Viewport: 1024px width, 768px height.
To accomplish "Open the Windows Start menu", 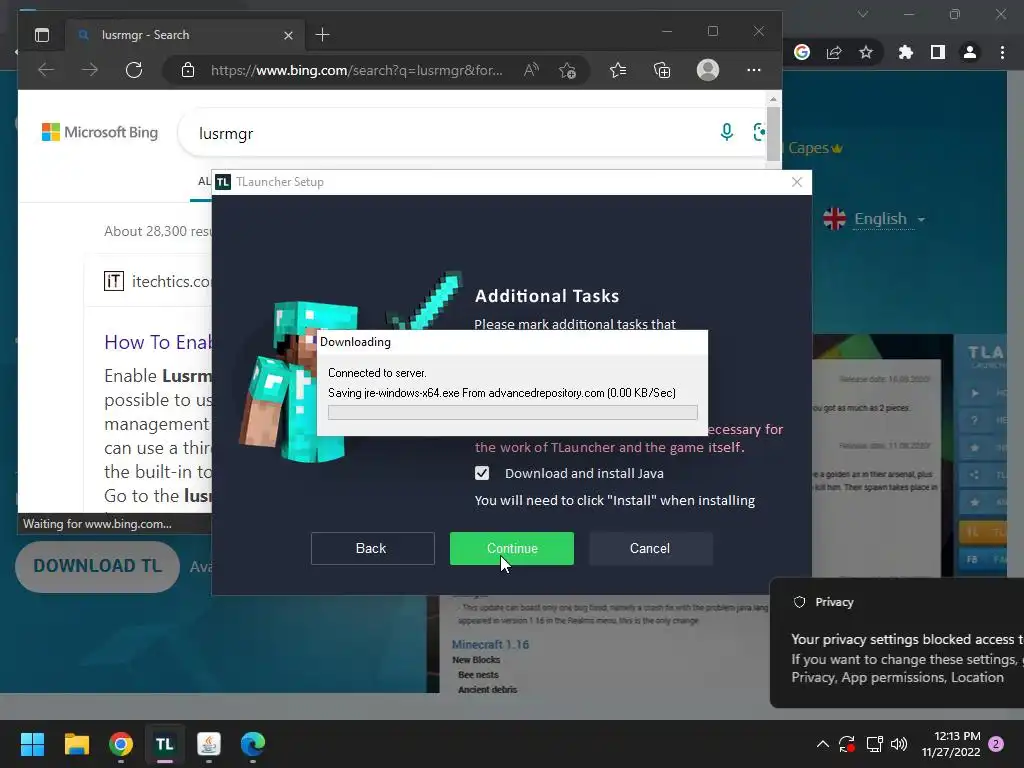I will [32, 744].
